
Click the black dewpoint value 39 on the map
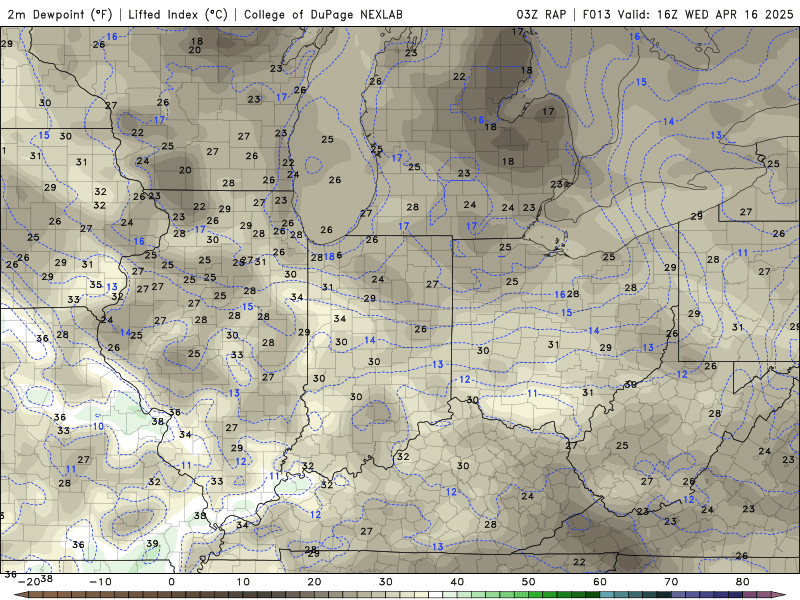(x=152, y=543)
